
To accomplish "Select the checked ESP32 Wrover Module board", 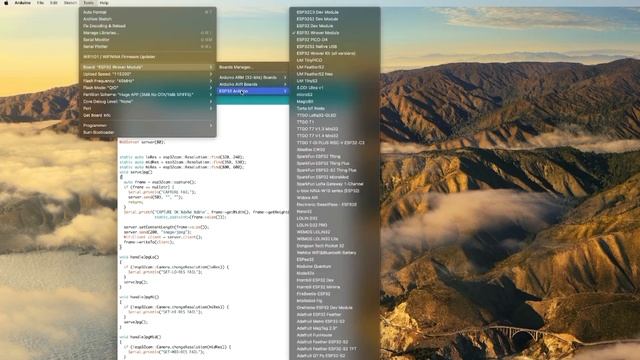I will tap(335, 33).
